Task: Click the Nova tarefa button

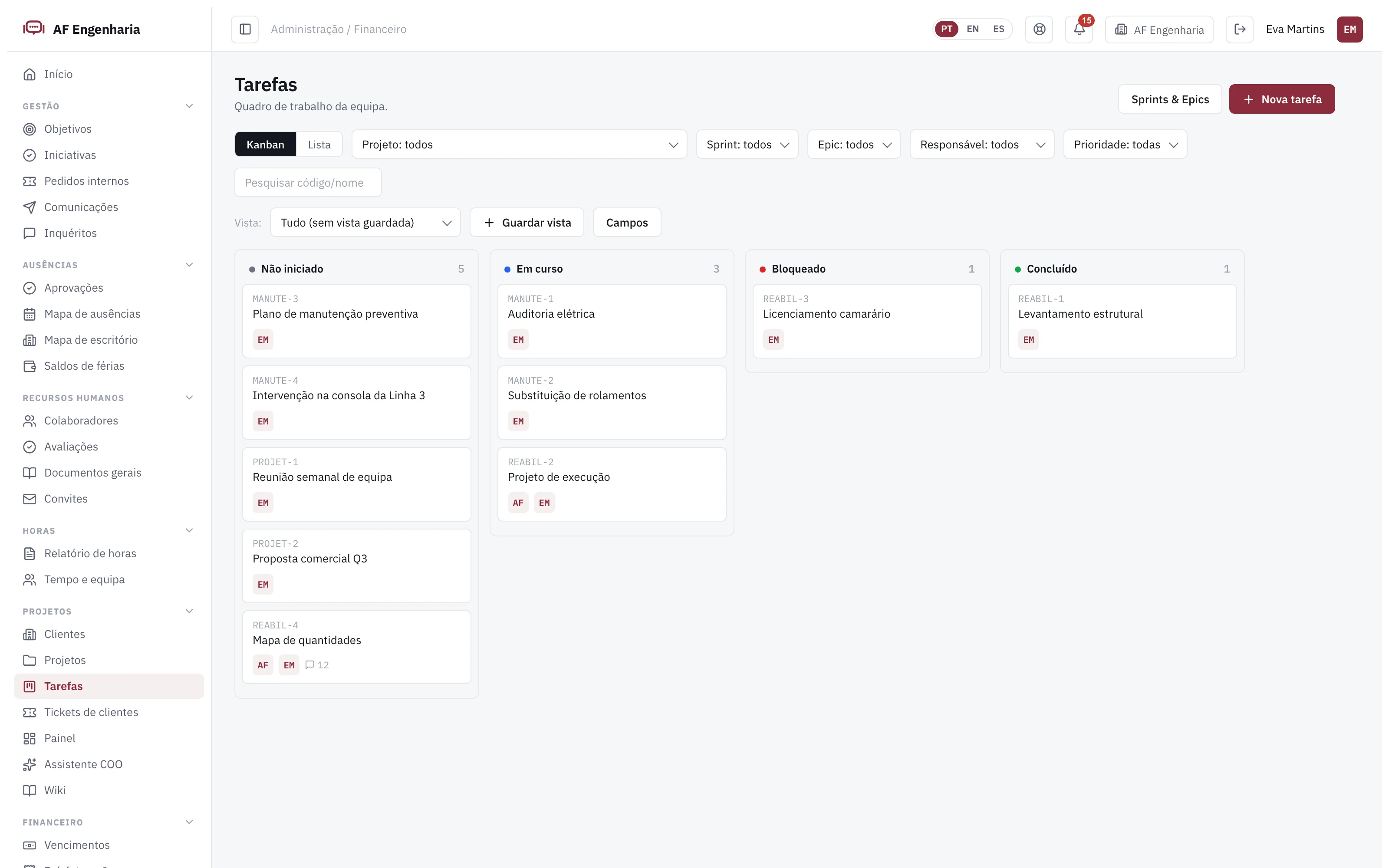Action: [1282, 99]
